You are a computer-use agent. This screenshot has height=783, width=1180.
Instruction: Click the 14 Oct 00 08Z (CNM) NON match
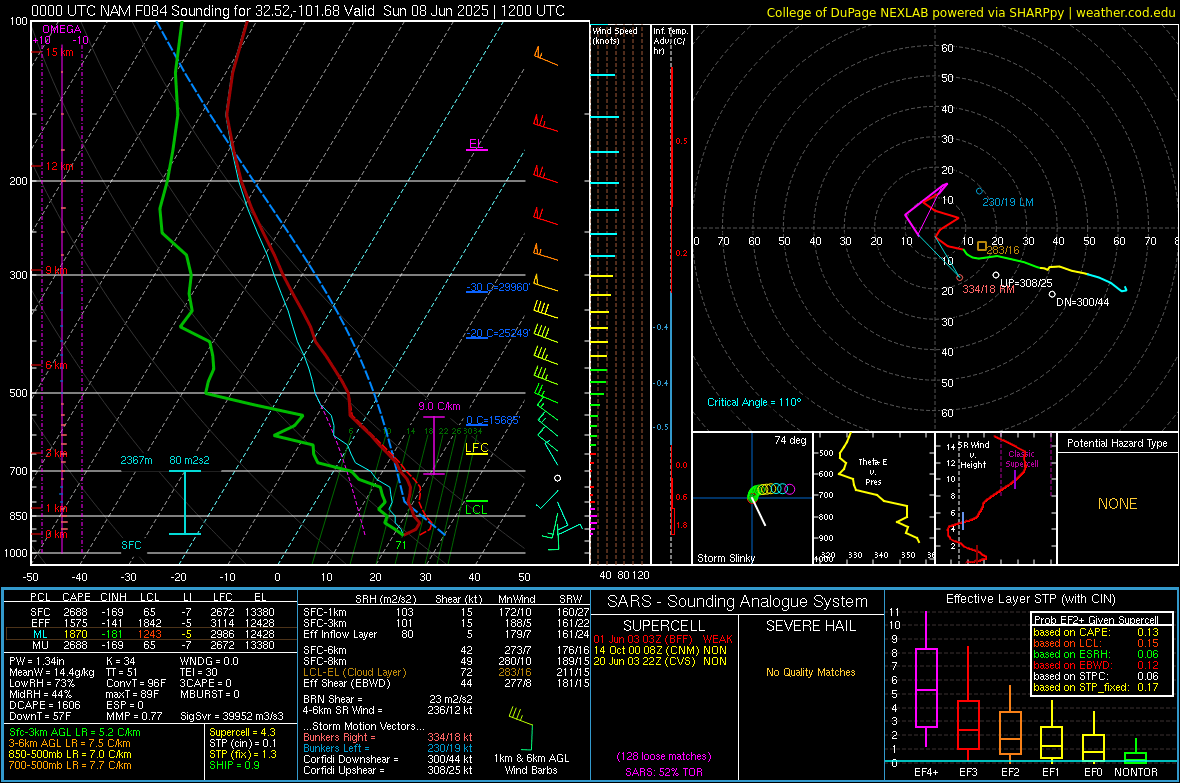coord(660,650)
